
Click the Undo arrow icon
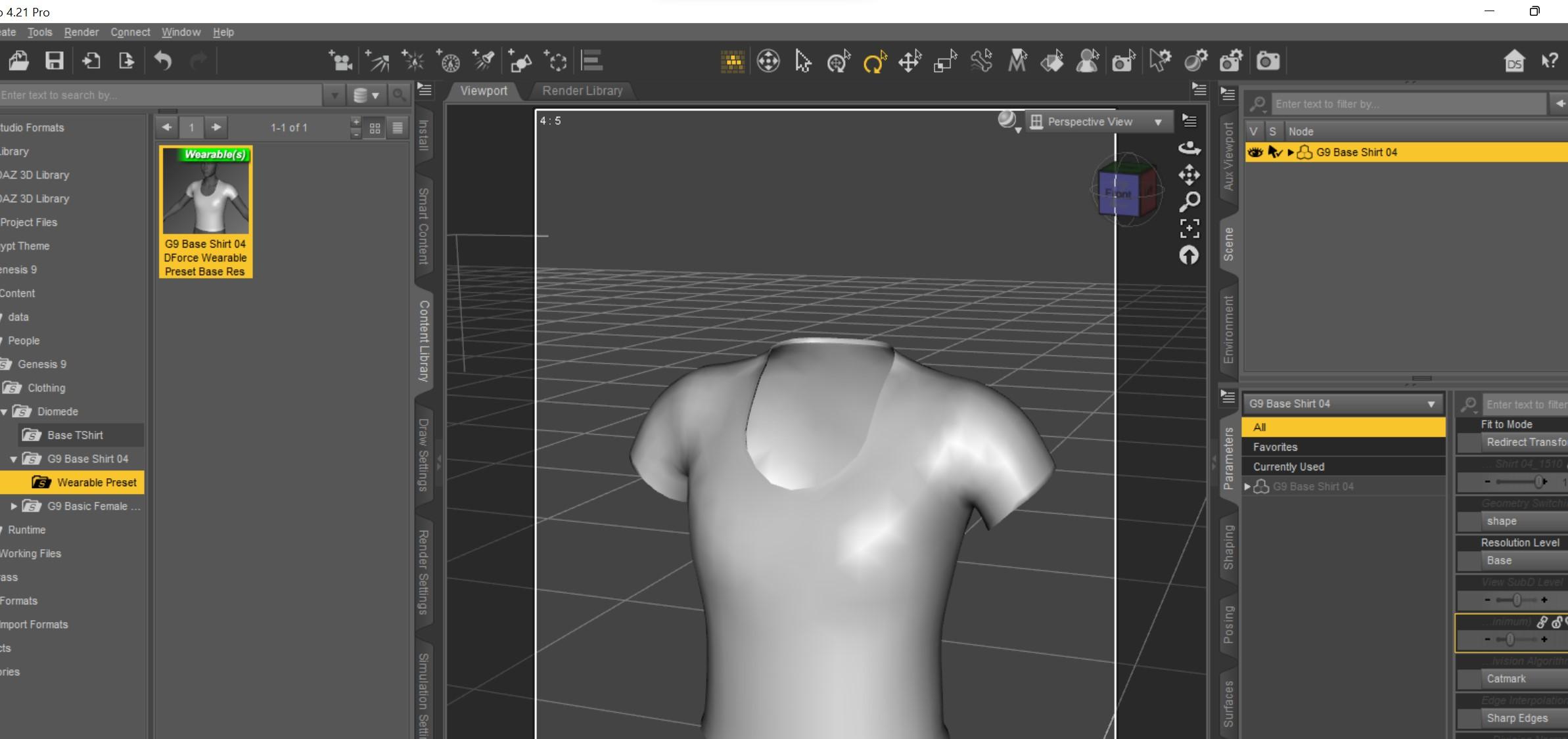[162, 61]
